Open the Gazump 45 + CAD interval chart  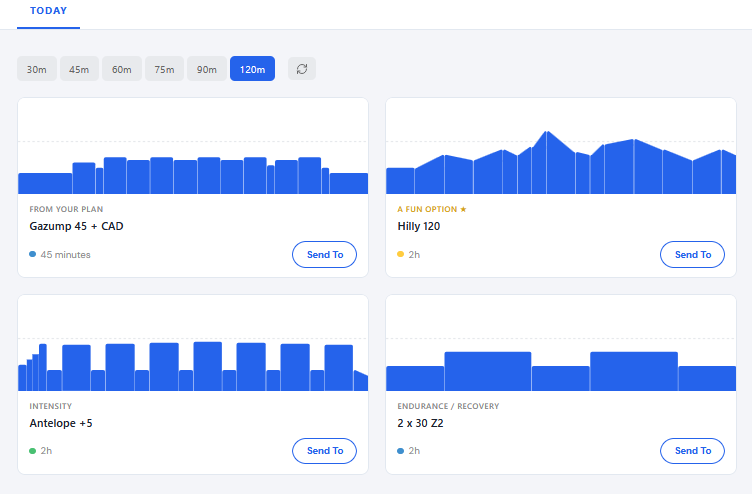[193, 146]
